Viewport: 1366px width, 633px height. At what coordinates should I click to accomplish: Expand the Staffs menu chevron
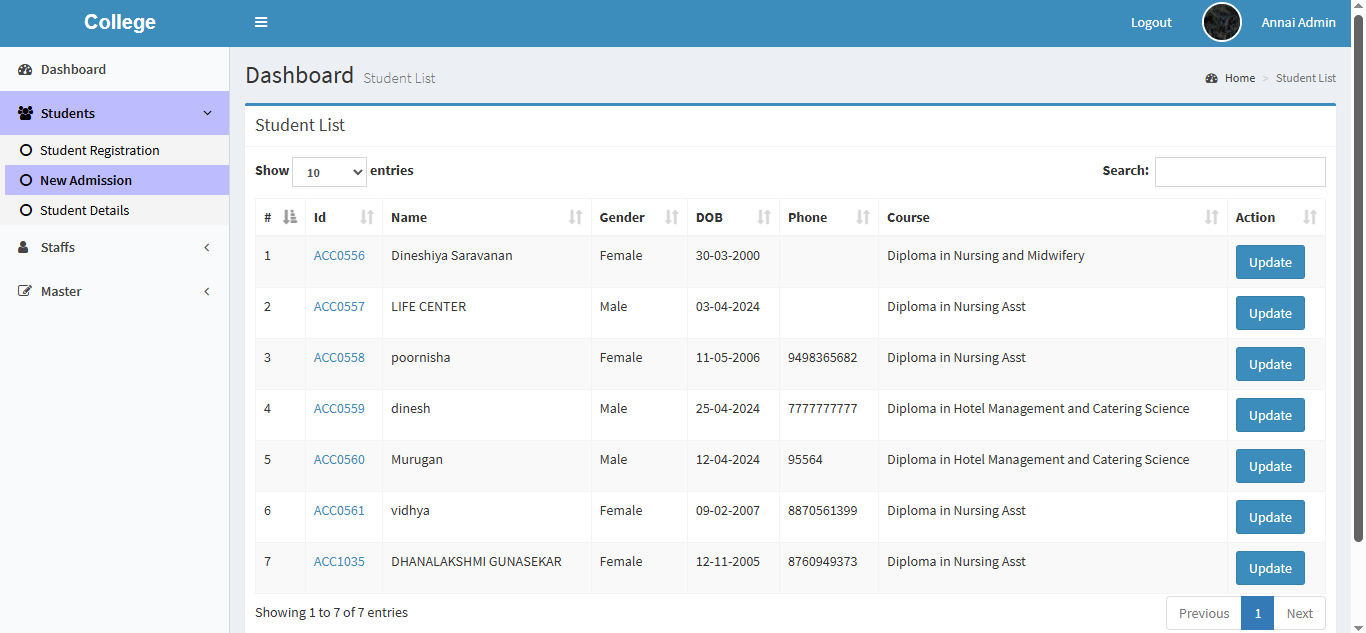pos(207,248)
